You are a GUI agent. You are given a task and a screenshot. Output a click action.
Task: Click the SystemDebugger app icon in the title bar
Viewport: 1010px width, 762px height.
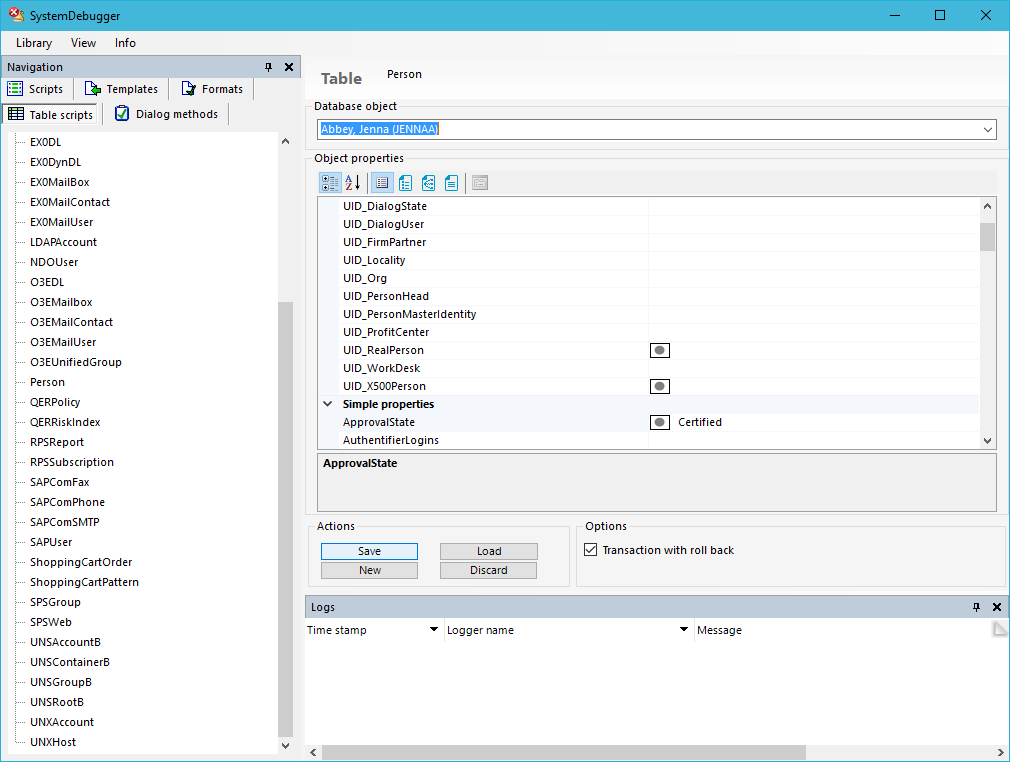(x=16, y=15)
